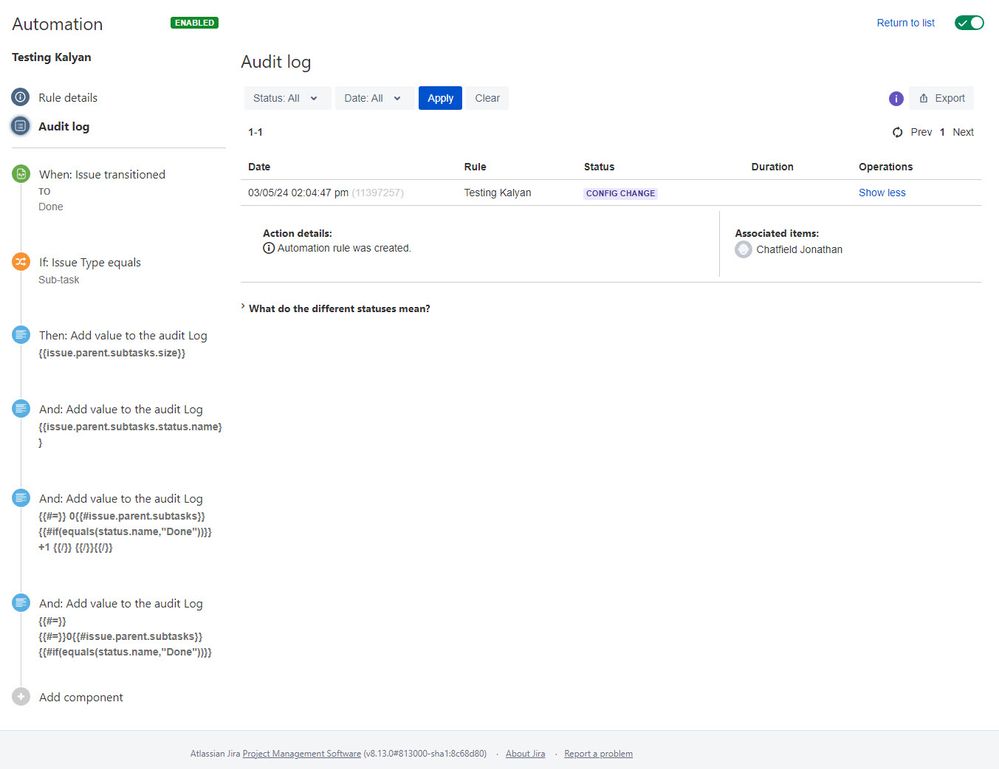Go to Prev page

[x=921, y=132]
